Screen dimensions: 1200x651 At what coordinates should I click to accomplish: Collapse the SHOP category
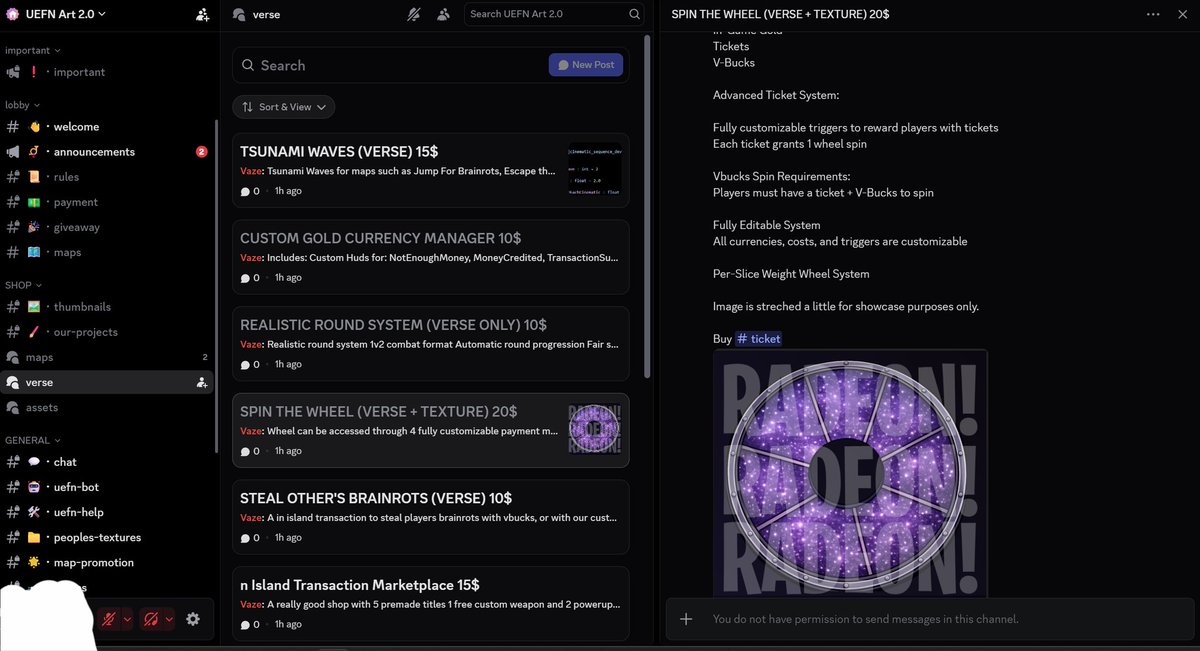click(24, 285)
